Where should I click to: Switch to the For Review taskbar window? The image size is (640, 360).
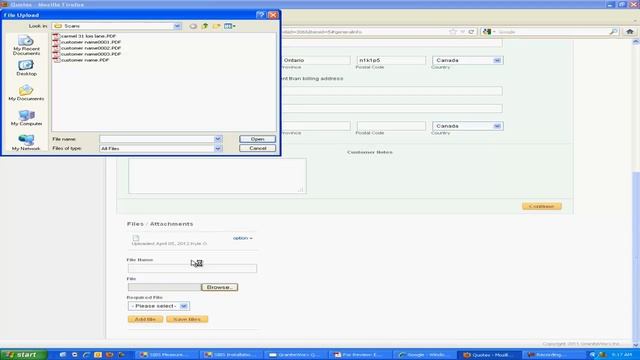361,355
